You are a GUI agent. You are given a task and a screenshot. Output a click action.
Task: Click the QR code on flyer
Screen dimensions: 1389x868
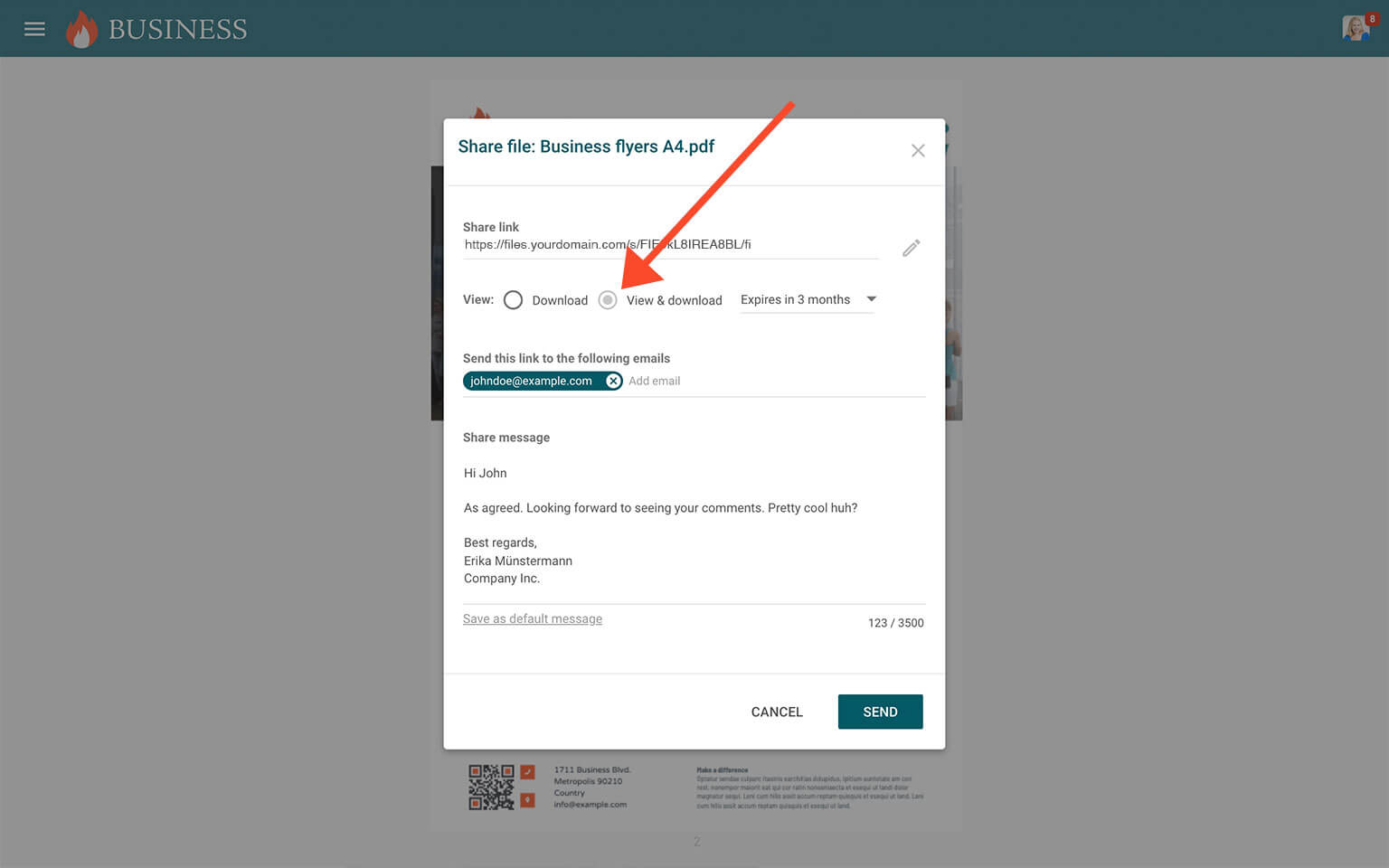coord(491,787)
